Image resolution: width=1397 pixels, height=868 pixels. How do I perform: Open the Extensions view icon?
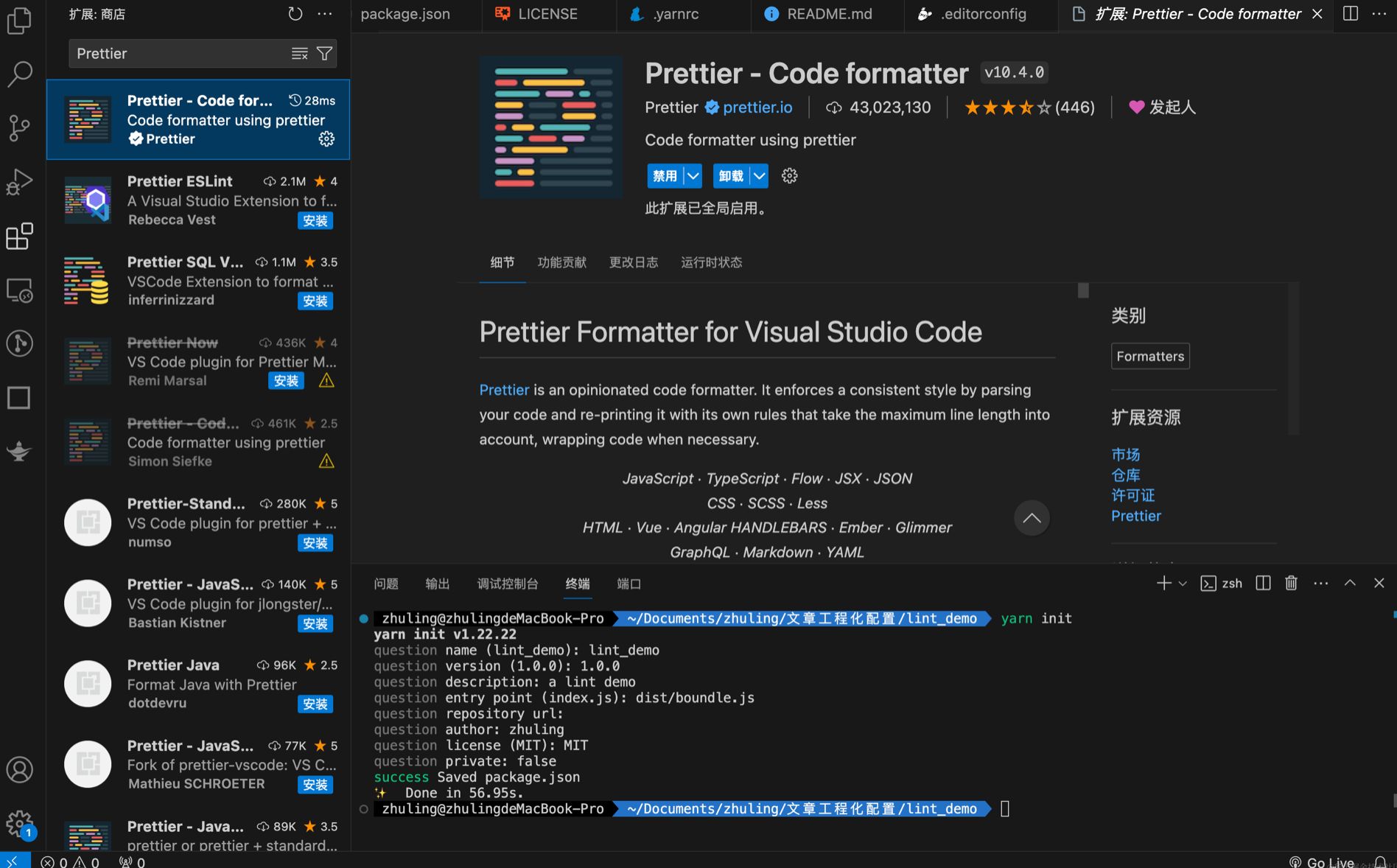click(x=19, y=236)
